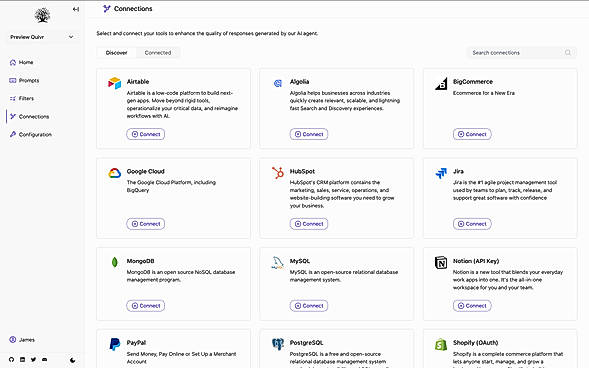
Task: Connect HubSpot
Action: pos(309,224)
